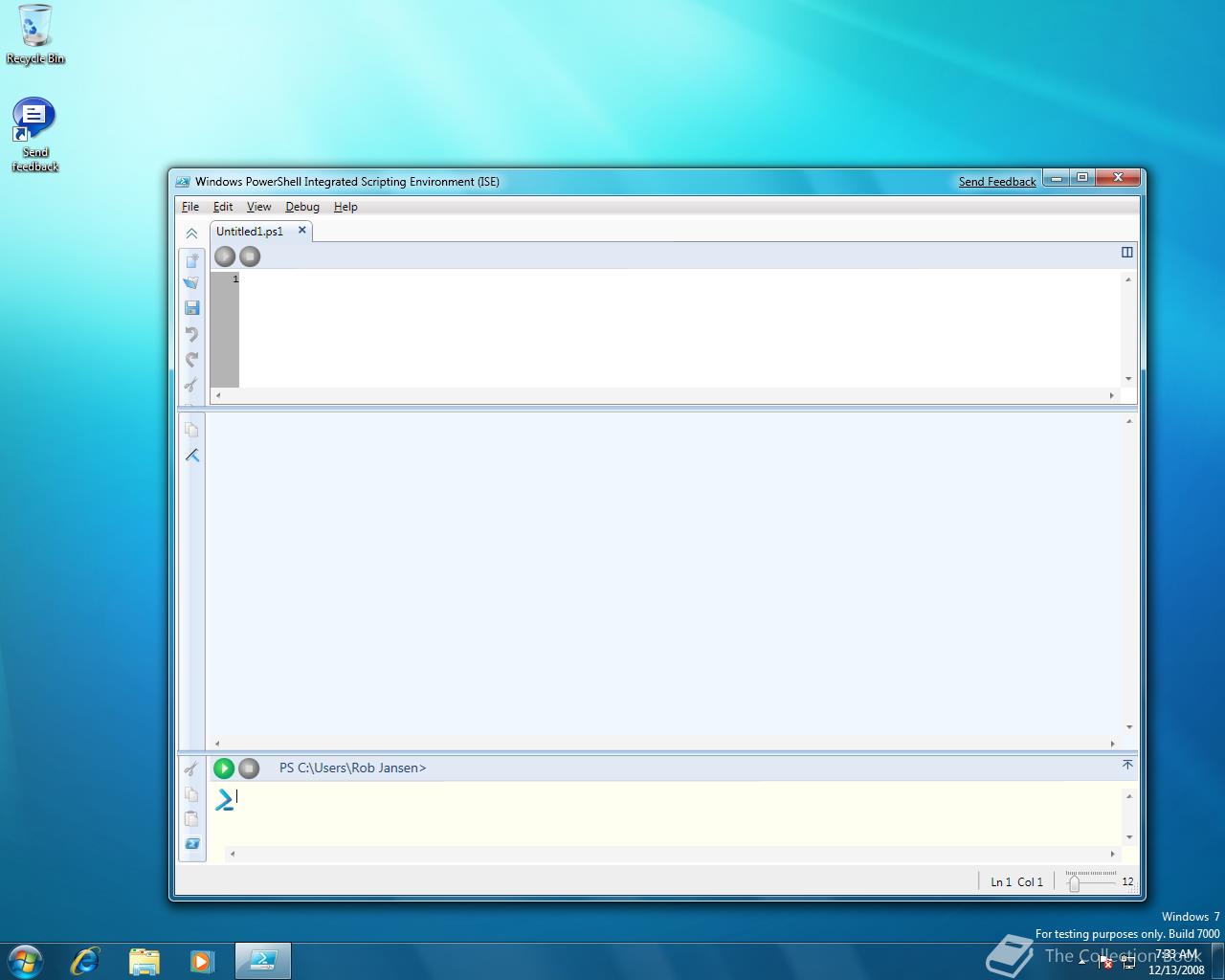Click line number 1 in editor gutter
This screenshot has width=1225, height=980.
coord(235,278)
